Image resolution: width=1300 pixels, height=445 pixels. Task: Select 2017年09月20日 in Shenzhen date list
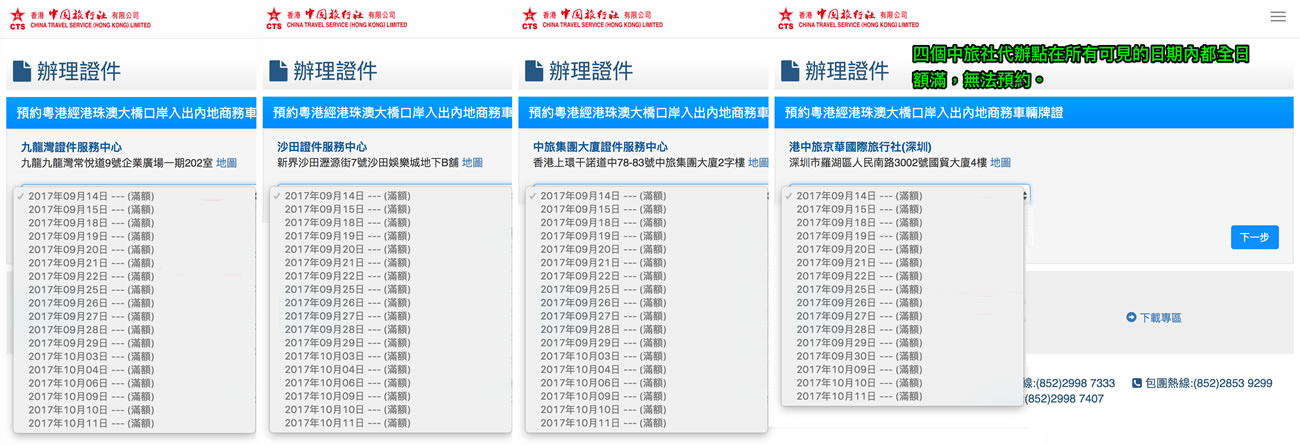pos(903,249)
